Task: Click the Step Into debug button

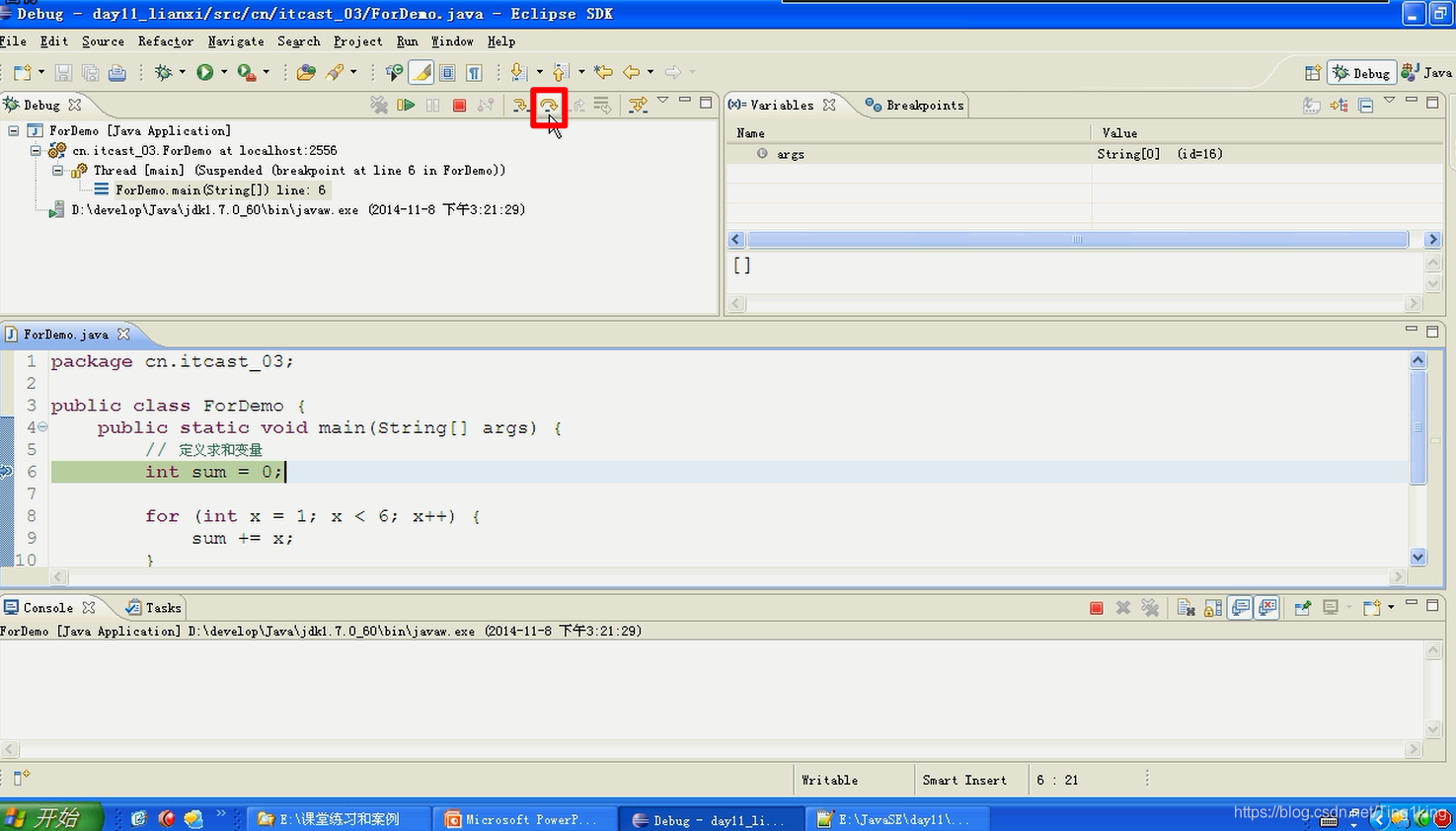Action: point(520,105)
